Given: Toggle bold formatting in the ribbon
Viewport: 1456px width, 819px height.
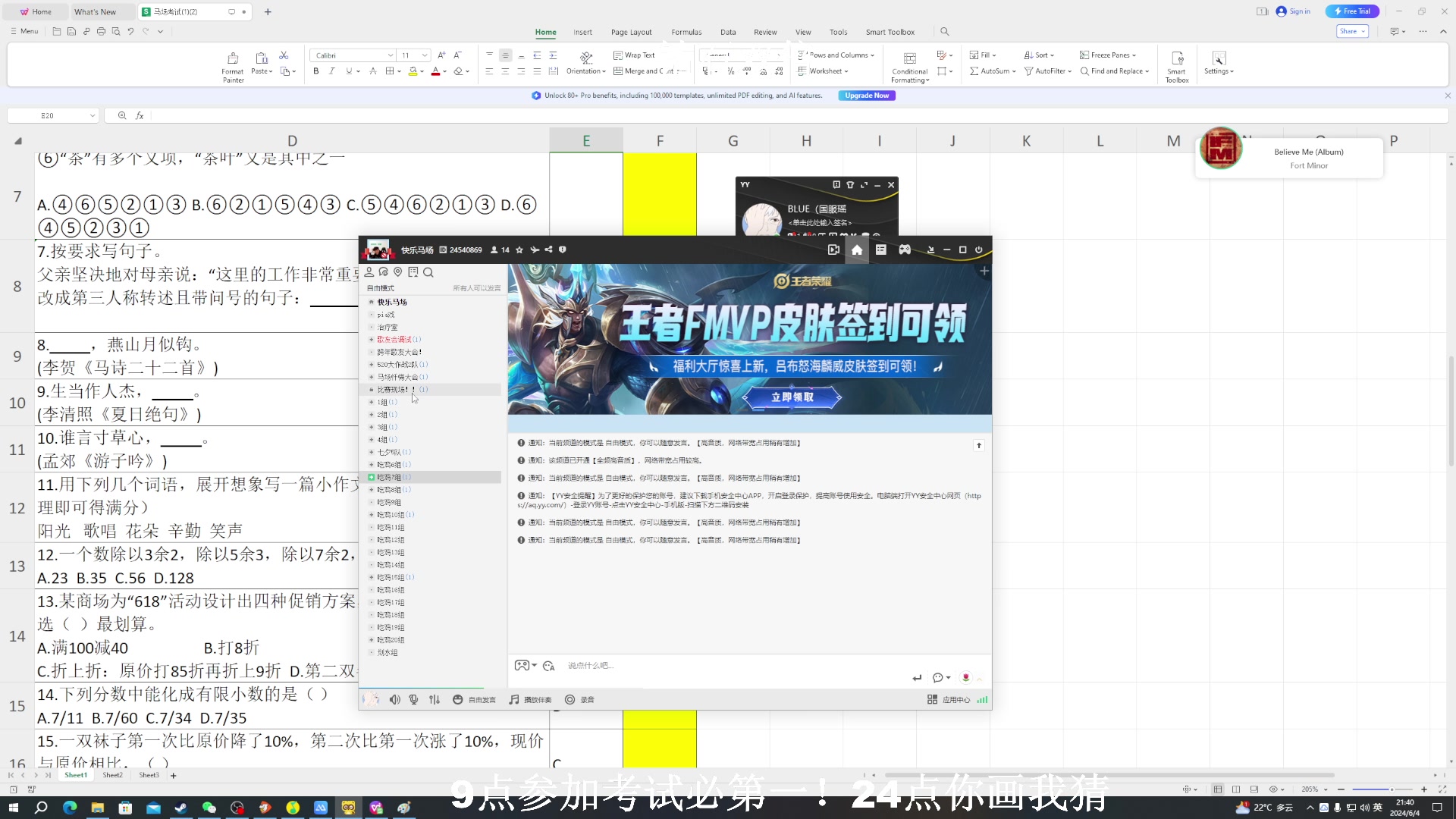Looking at the screenshot, I should [315, 71].
